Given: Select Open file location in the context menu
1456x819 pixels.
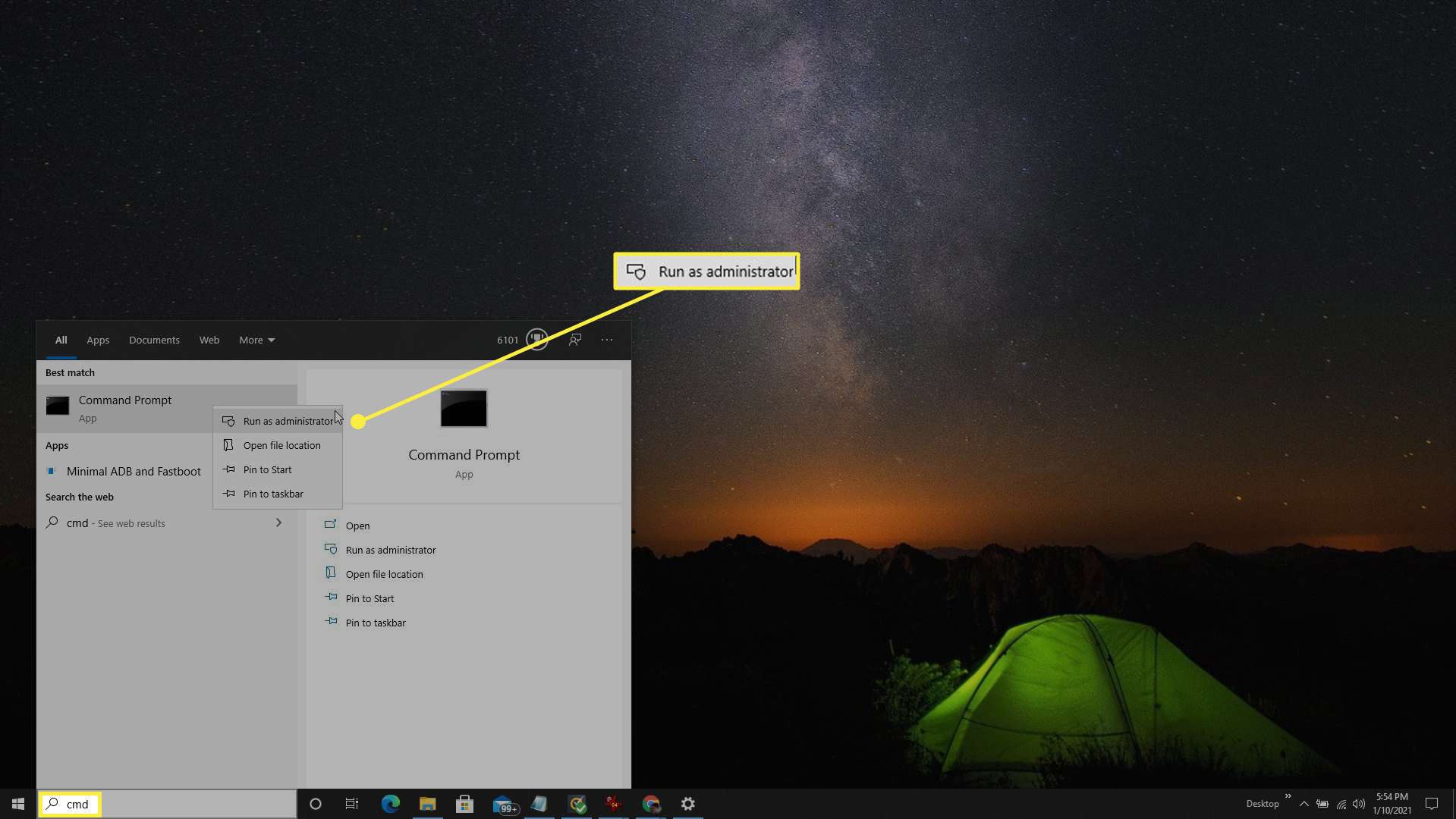Looking at the screenshot, I should click(x=278, y=445).
